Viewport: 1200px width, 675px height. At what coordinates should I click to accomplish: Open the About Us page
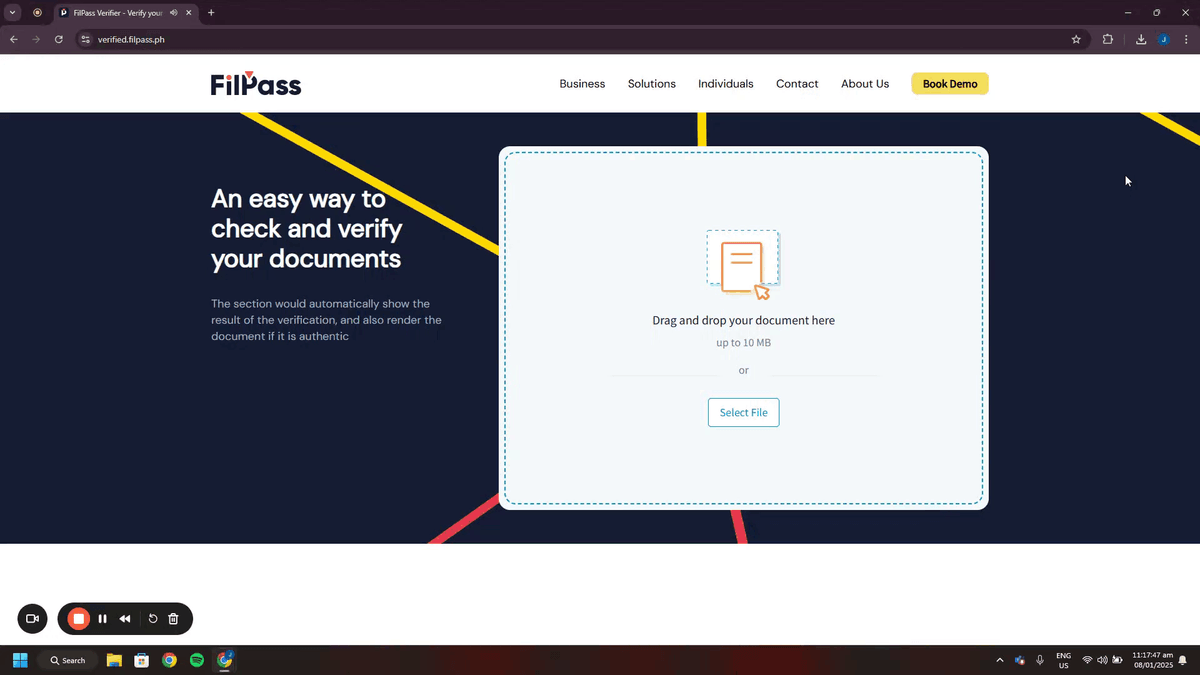tap(865, 84)
